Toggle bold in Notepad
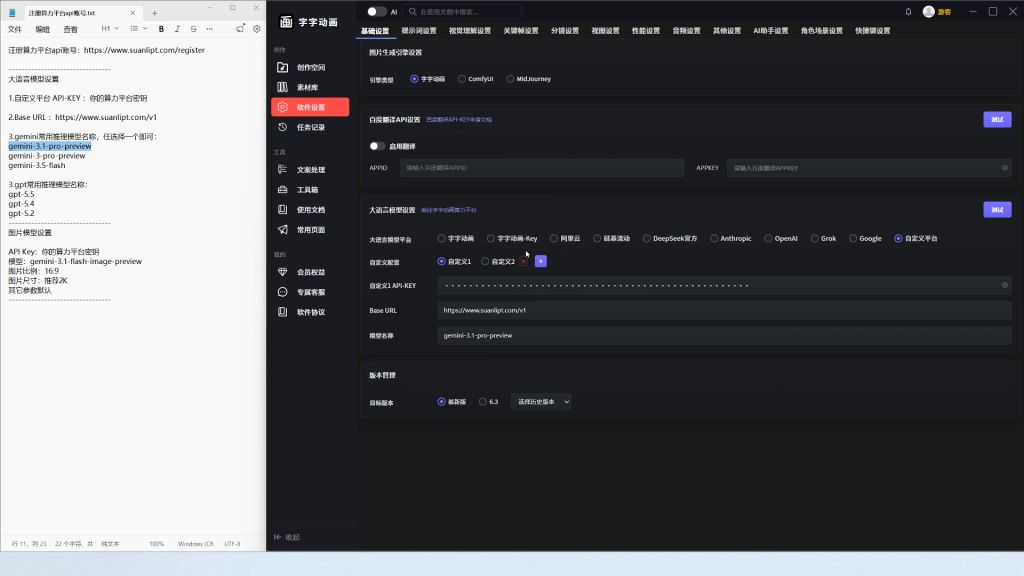Image resolution: width=1024 pixels, height=576 pixels. click(161, 29)
